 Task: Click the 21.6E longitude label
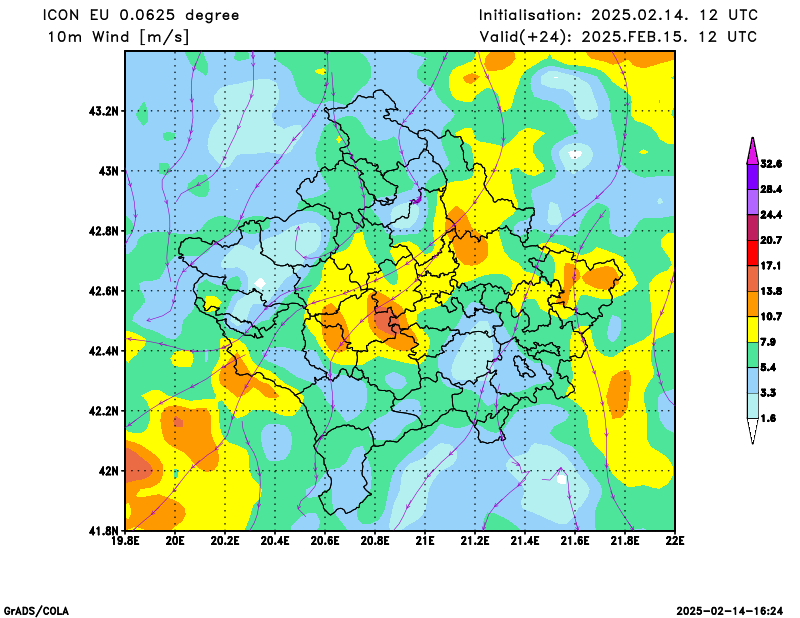pos(575,541)
